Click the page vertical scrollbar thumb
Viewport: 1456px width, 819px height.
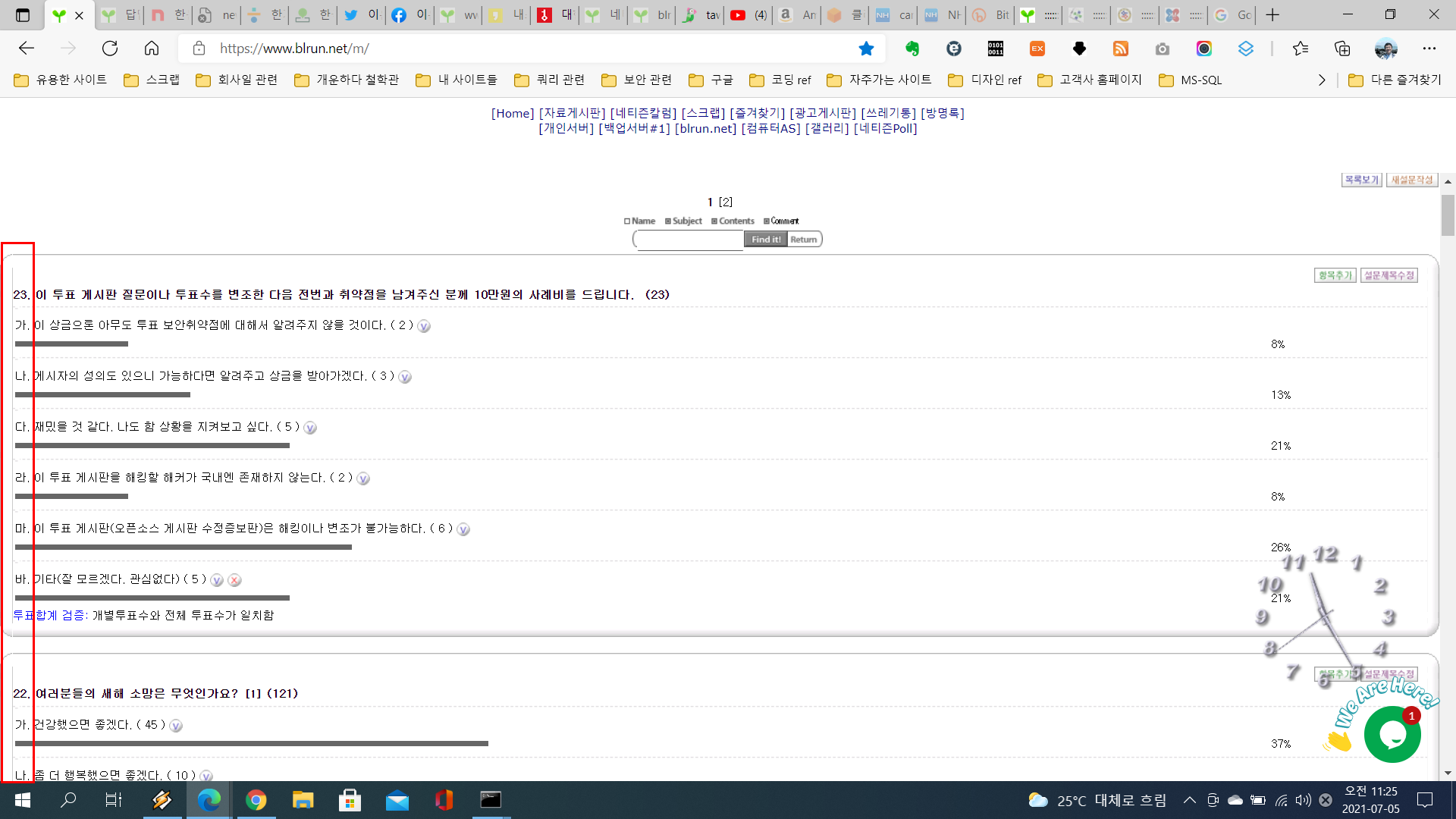[x=1448, y=215]
